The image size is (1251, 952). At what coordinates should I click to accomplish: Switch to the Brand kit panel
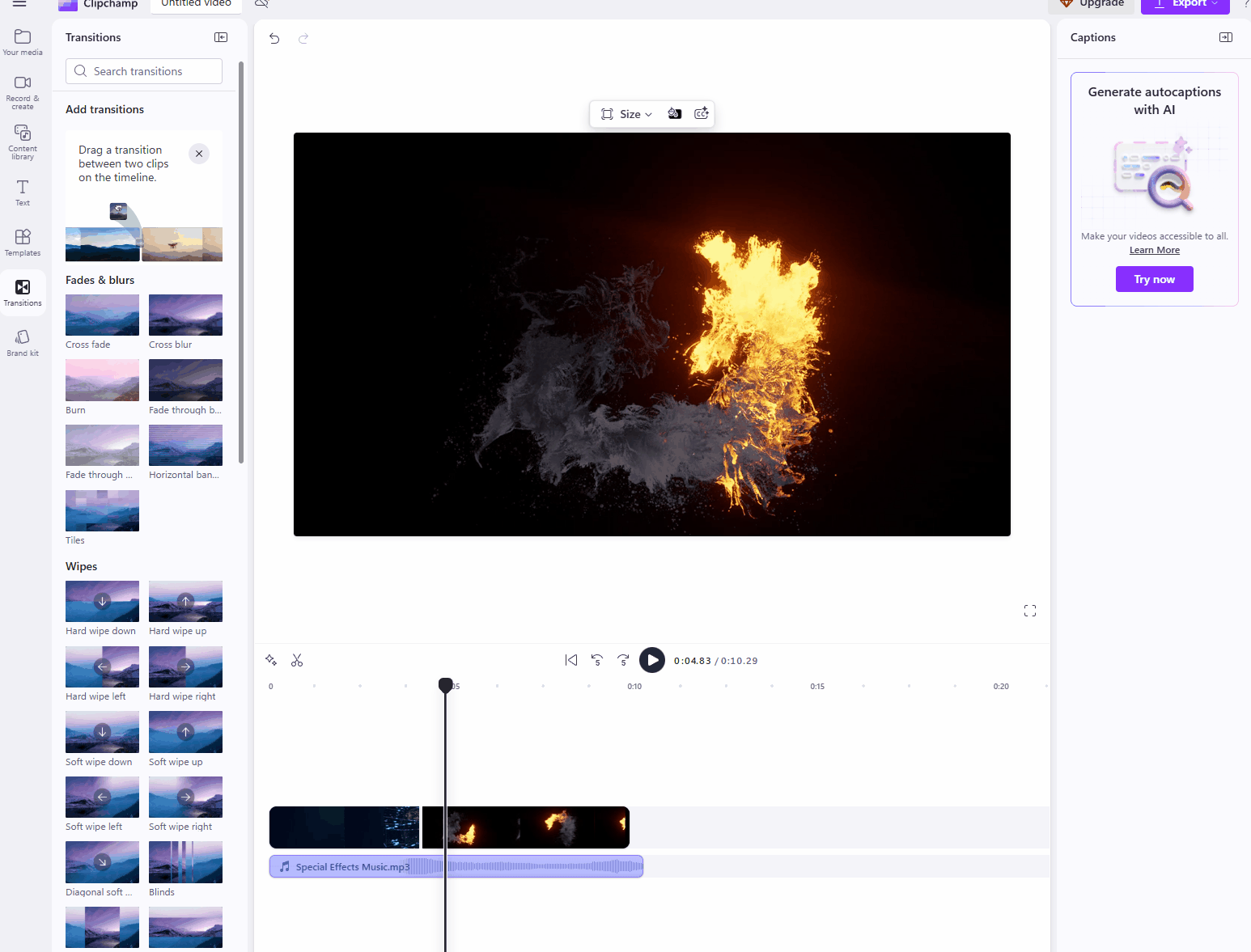[22, 341]
